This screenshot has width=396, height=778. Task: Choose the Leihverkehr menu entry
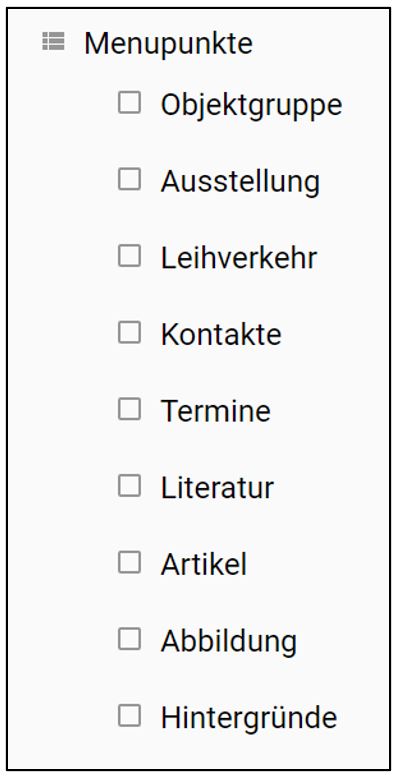239,258
